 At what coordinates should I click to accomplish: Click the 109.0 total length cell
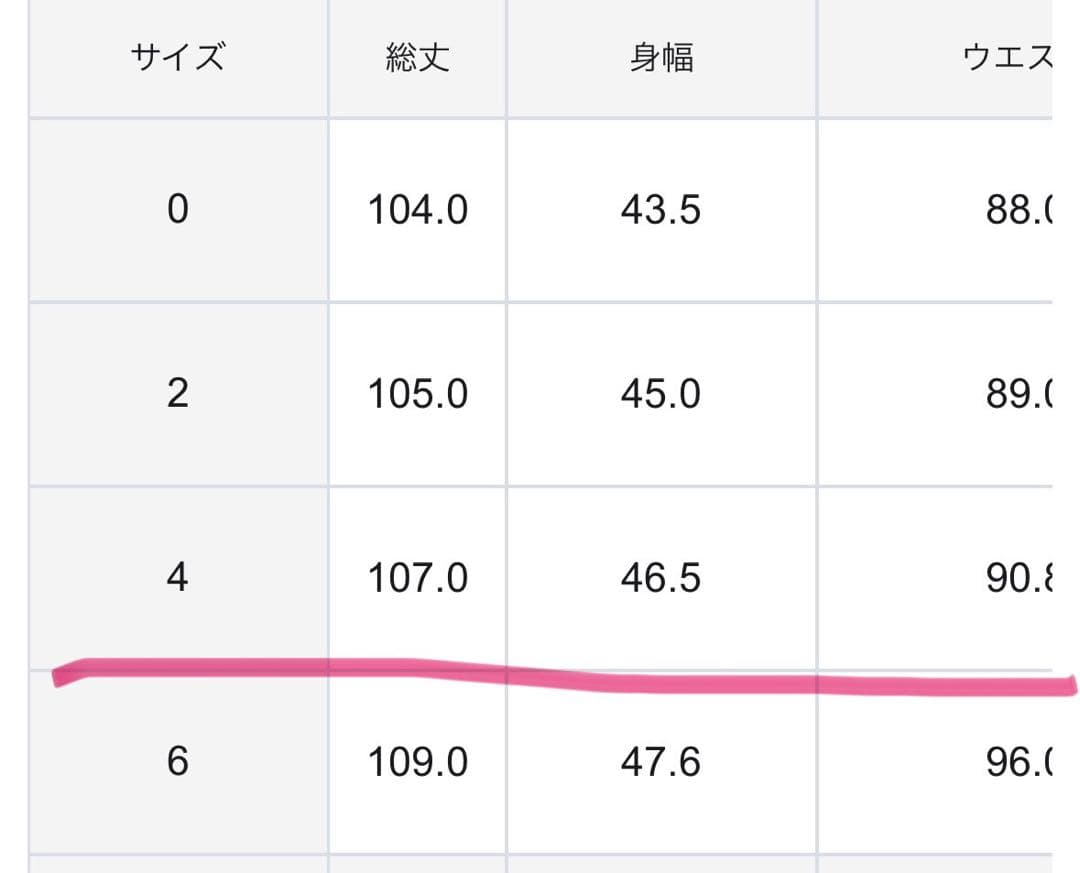pos(417,762)
